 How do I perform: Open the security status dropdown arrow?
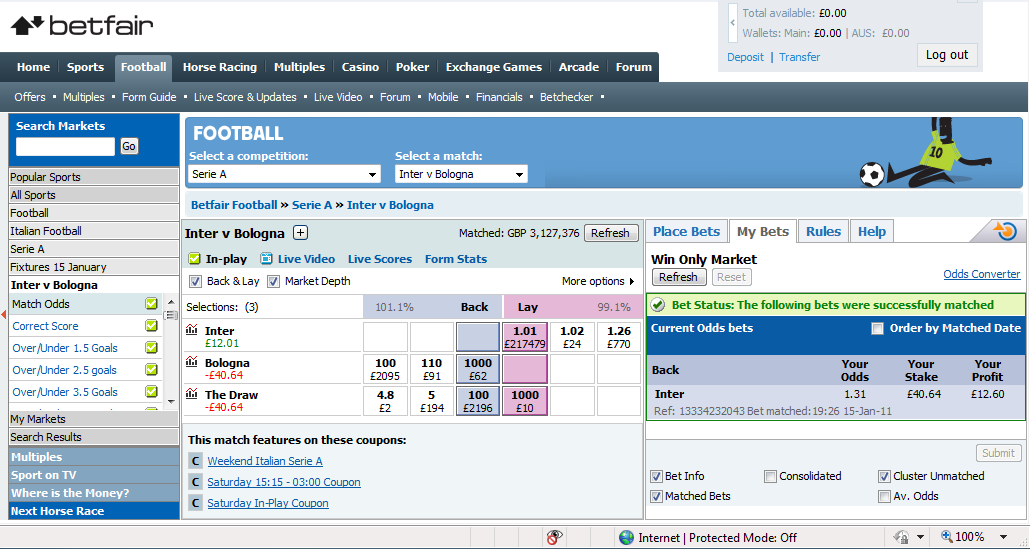[920, 537]
